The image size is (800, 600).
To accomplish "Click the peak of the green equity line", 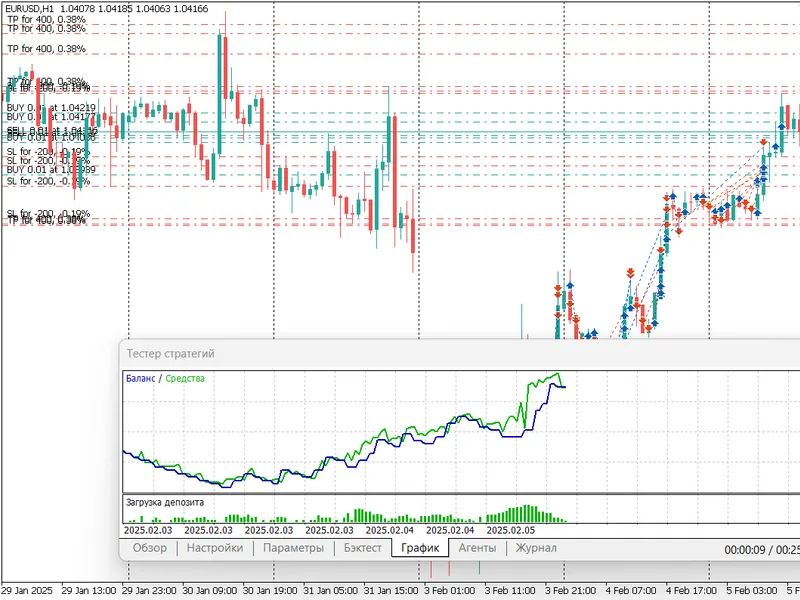I will pos(558,374).
